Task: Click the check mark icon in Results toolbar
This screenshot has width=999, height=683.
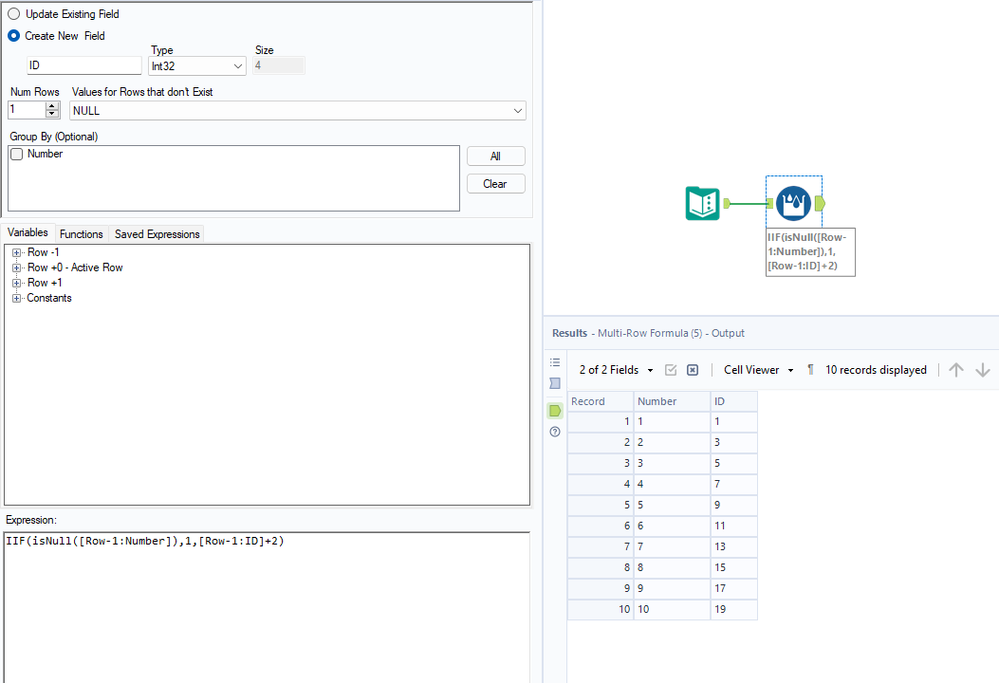Action: (x=670, y=370)
